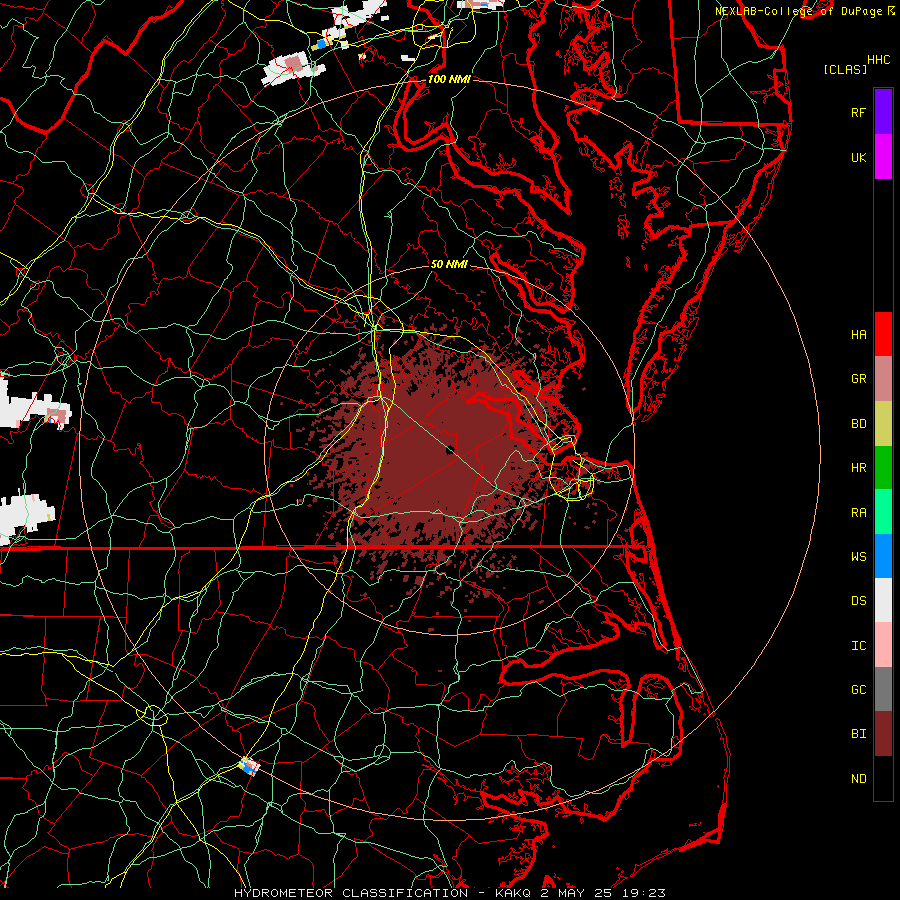Click the BD legend label
The width and height of the screenshot is (900, 900).
pos(858,424)
